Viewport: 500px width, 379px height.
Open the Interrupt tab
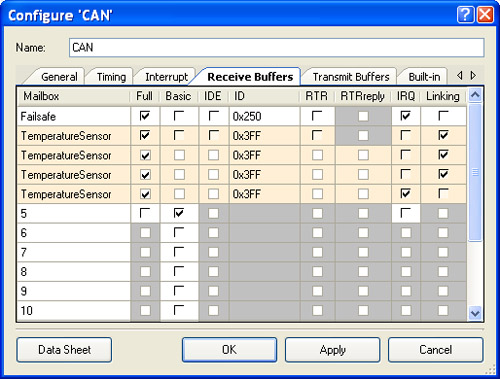click(166, 77)
